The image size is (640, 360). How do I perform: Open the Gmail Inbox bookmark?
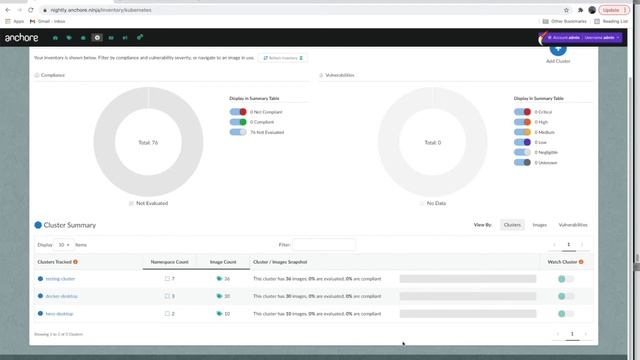(x=47, y=21)
